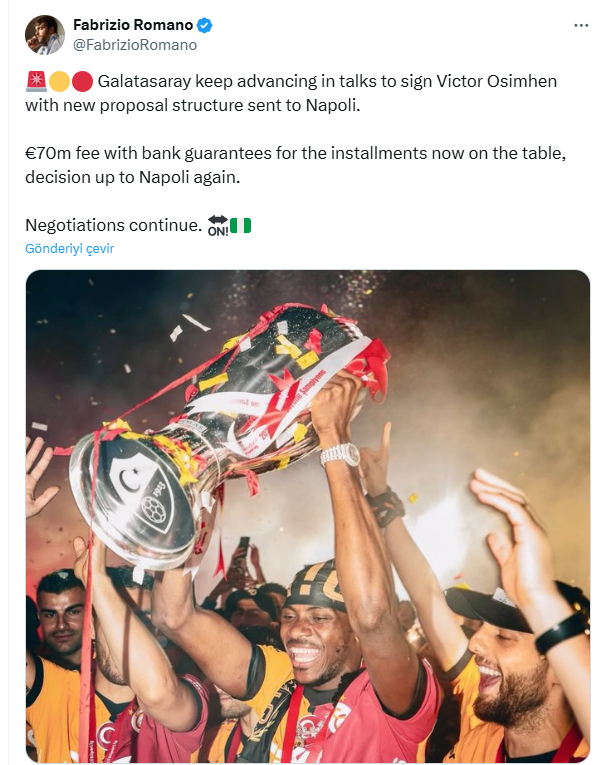The image size is (604, 765).
Task: Click the red siren emoji
Action: pyautogui.click(x=36, y=81)
